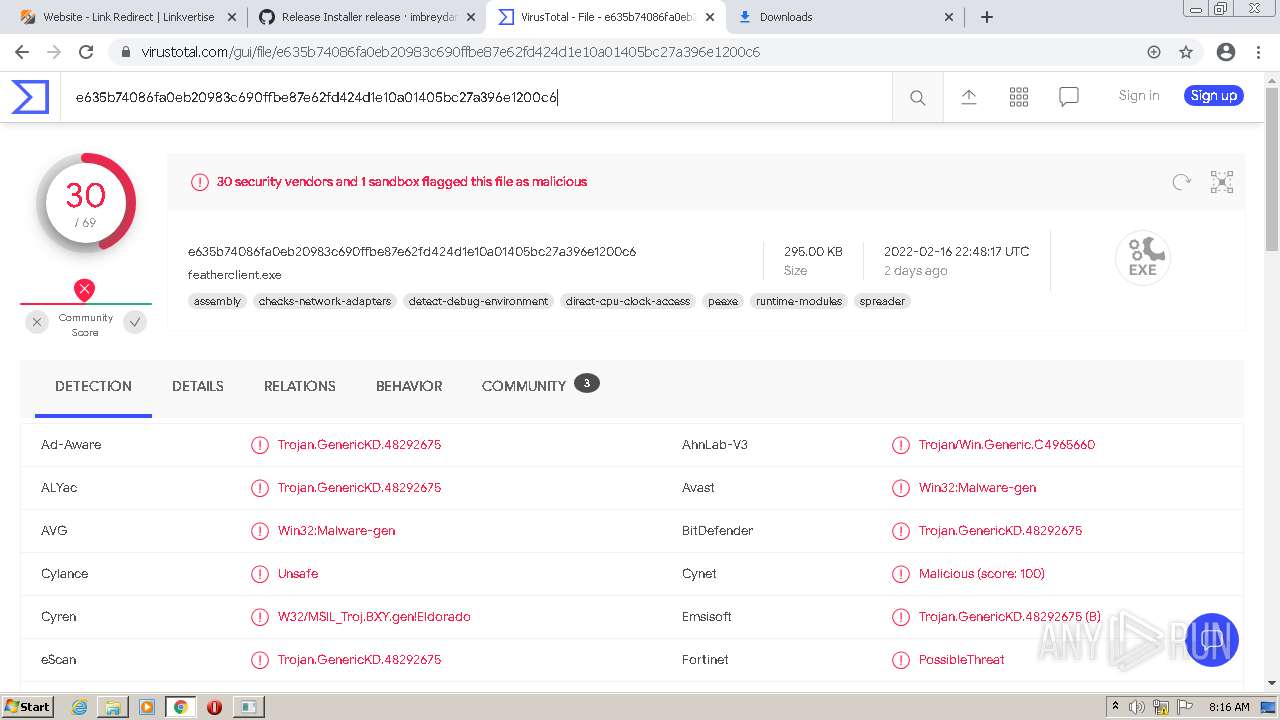Click the VirusTotal hash search field
This screenshot has width=1280, height=720.
tap(476, 97)
